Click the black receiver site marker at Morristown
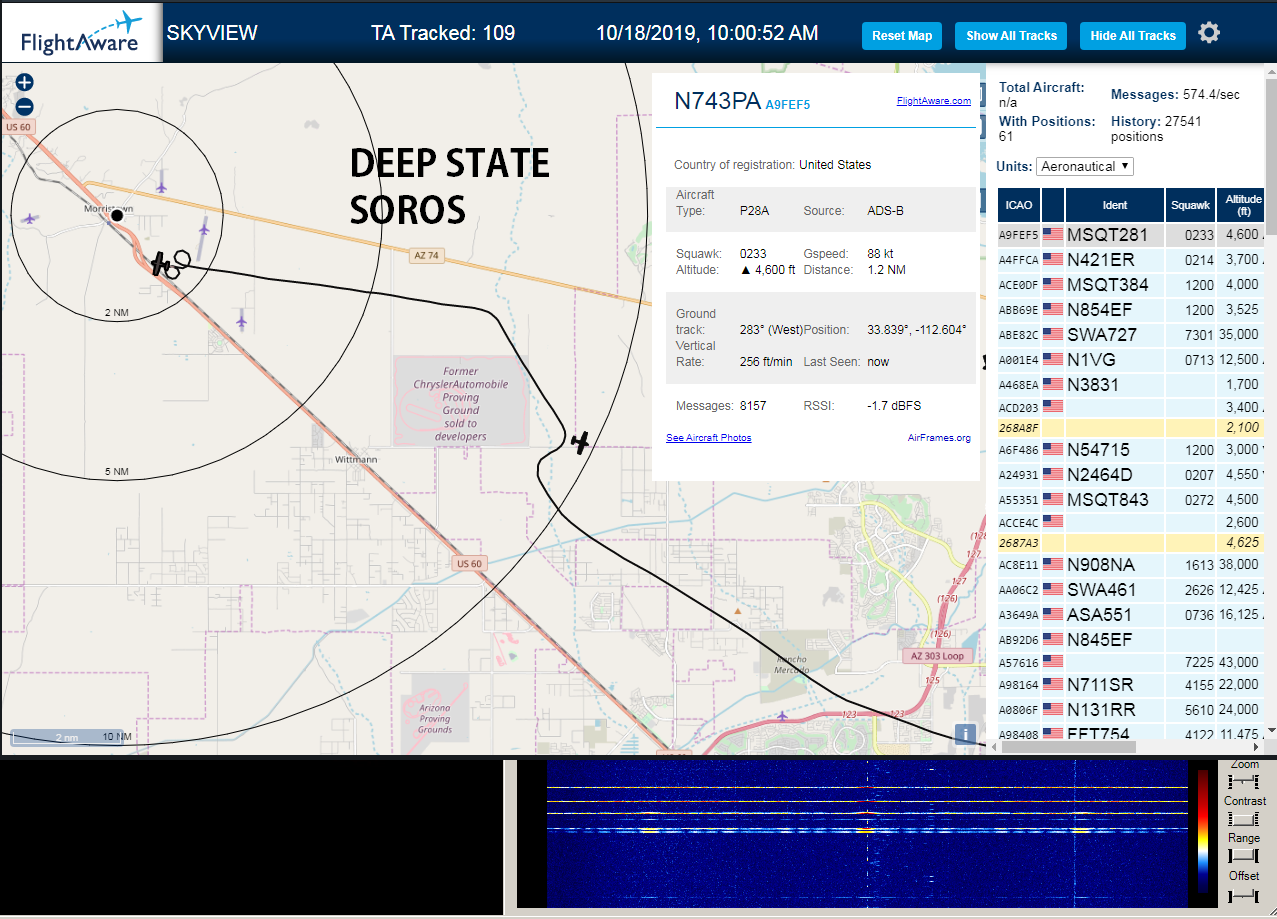1277x919 pixels. [x=117, y=215]
